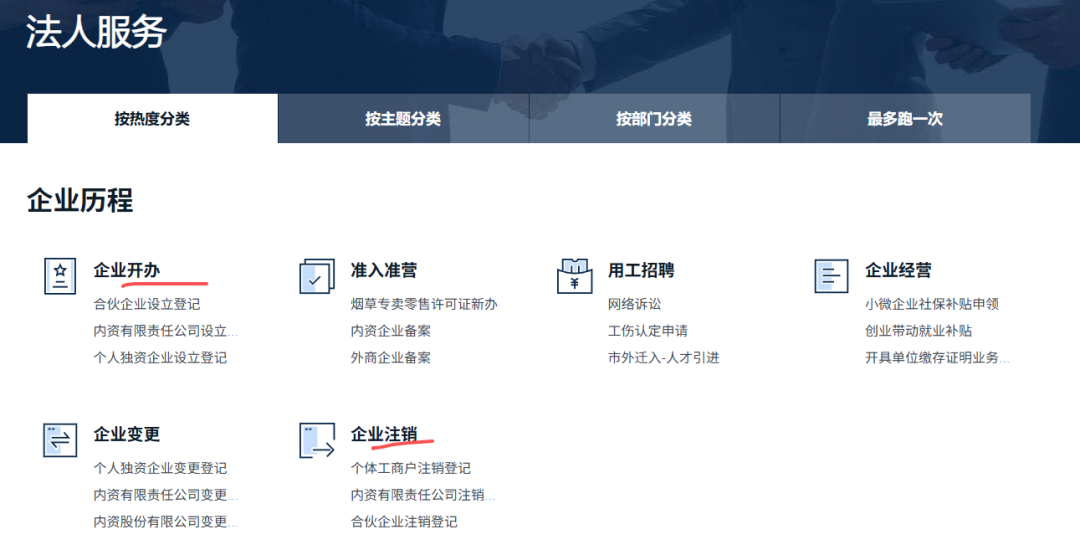The width and height of the screenshot is (1080, 555).
Task: Open 创业带动就业补贴 link
Action: tap(918, 331)
